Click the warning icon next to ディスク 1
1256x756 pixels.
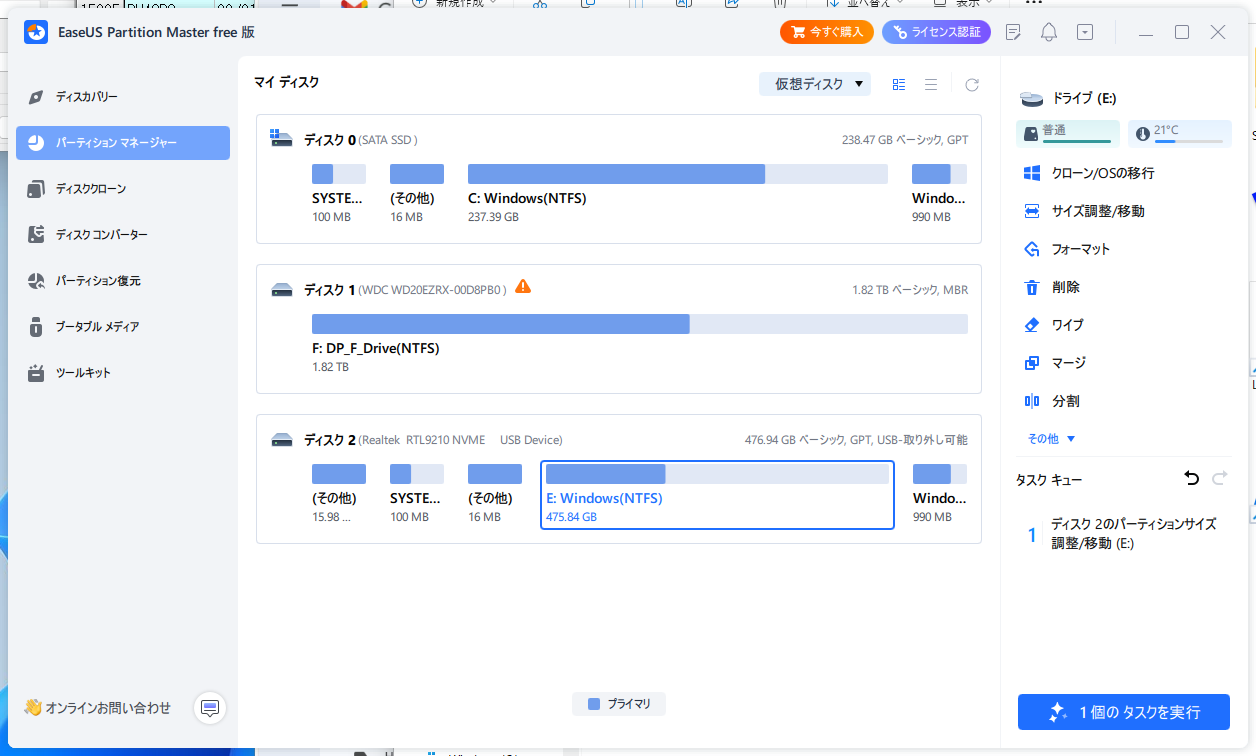[523, 287]
